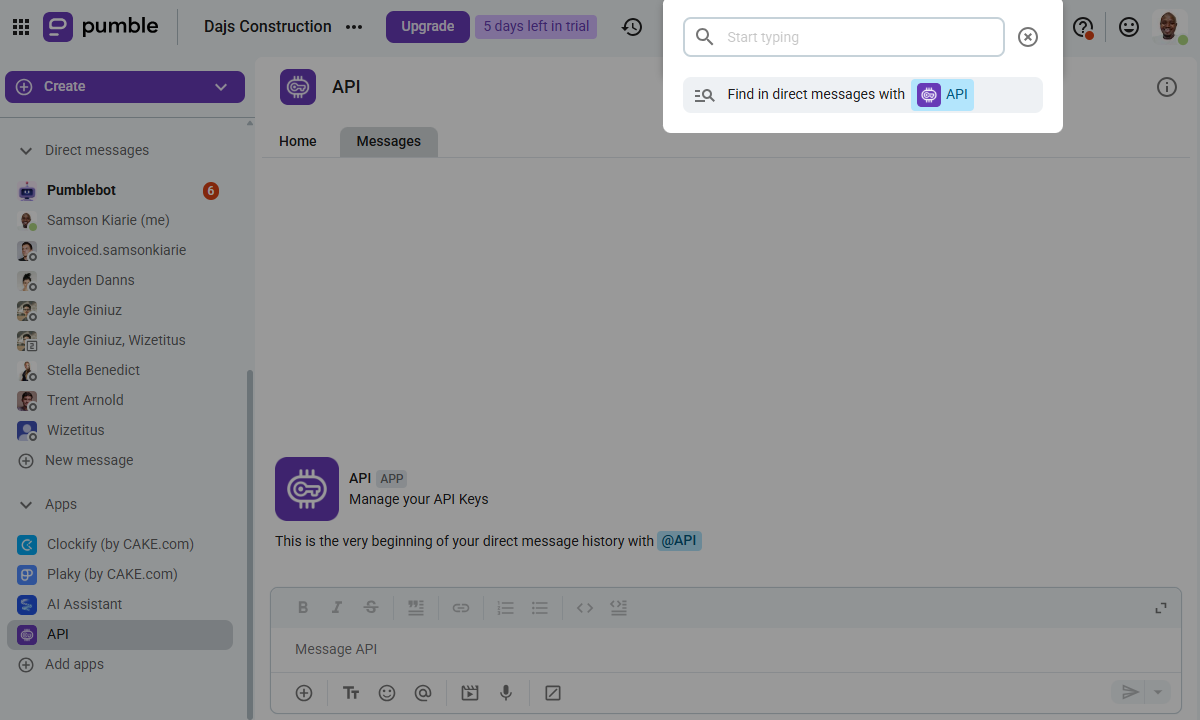Open invoiced.samsonkiarie conversation

(x=122, y=250)
